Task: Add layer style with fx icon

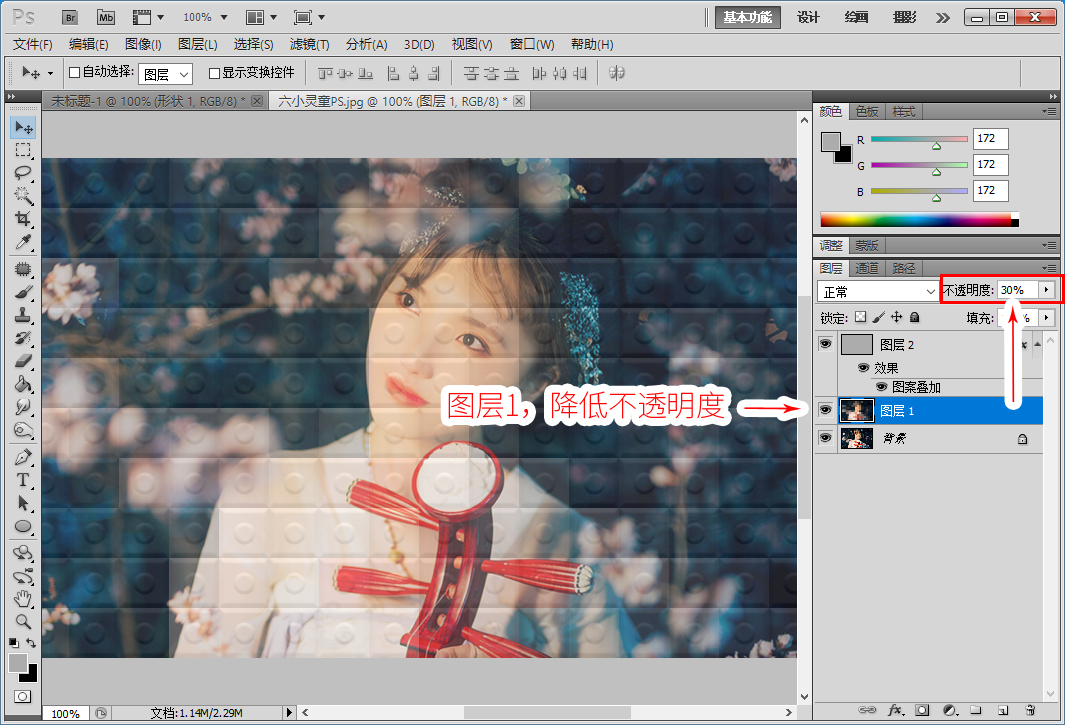Action: (896, 710)
